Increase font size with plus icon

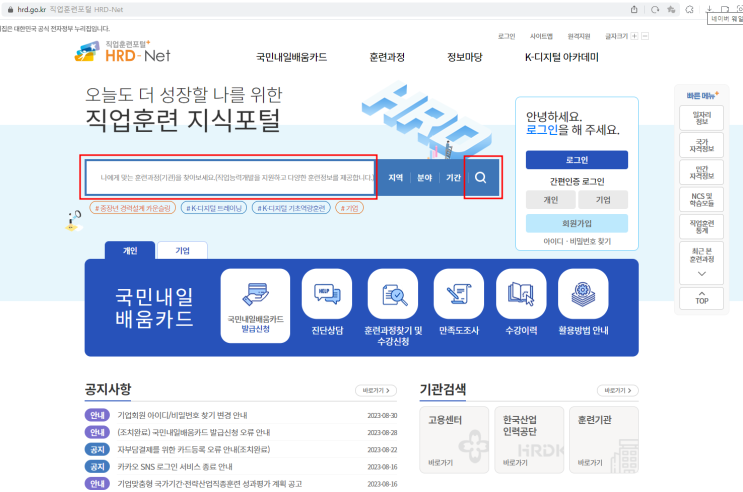(x=634, y=36)
